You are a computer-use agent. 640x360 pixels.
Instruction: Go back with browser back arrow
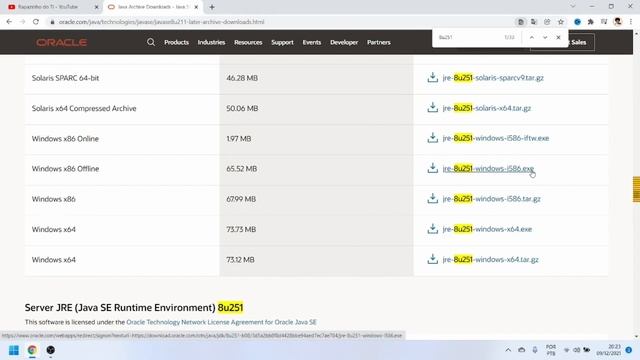pos(9,22)
